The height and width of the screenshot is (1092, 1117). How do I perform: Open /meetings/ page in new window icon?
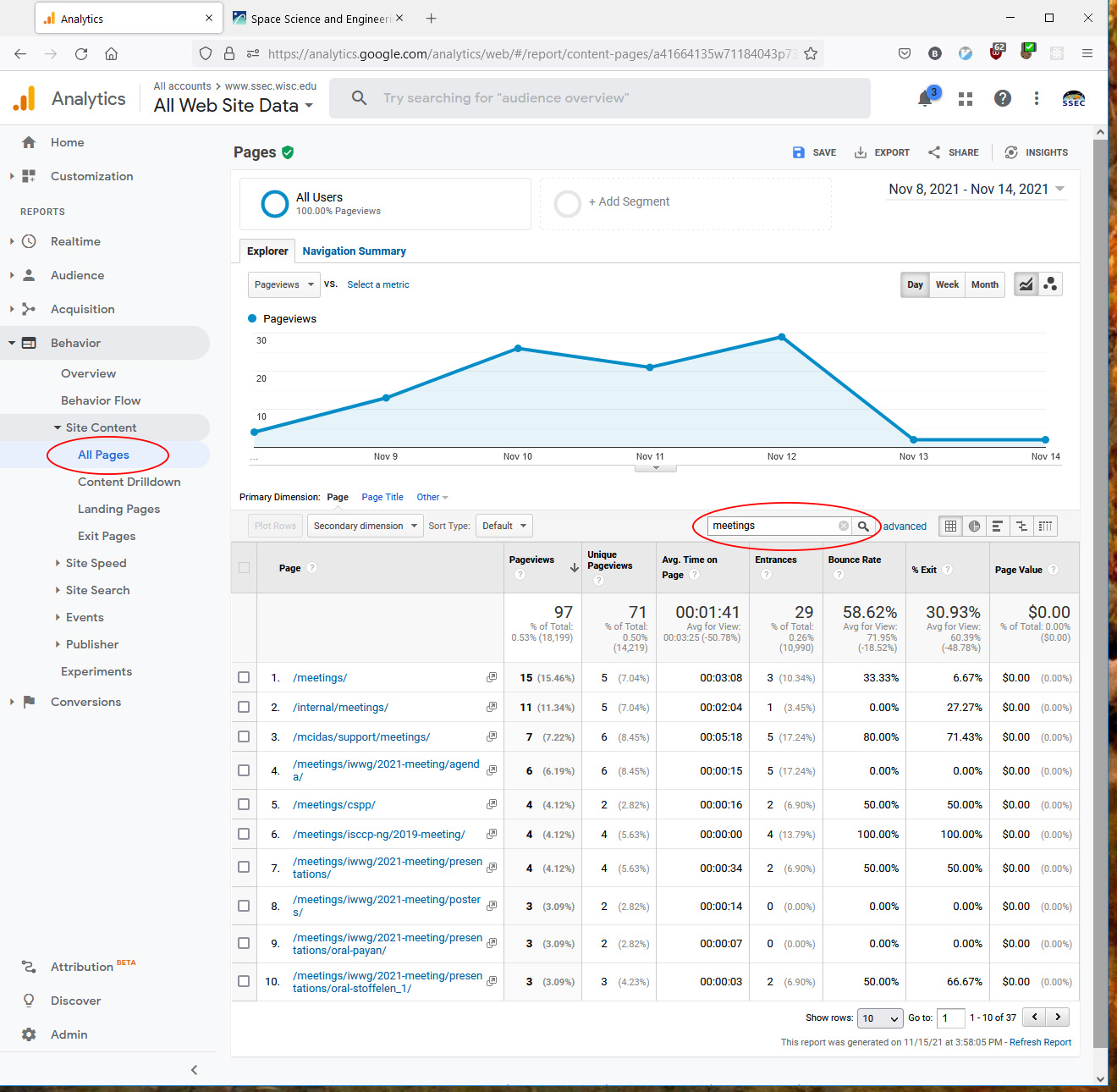tap(492, 678)
